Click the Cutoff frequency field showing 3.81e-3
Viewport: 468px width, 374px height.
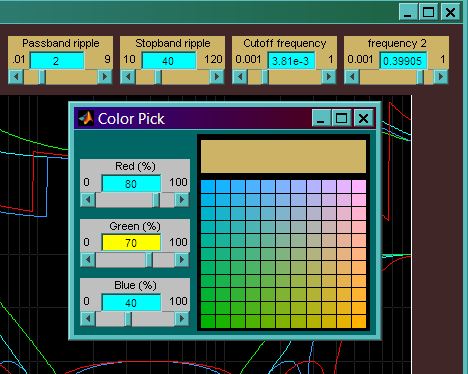click(291, 61)
